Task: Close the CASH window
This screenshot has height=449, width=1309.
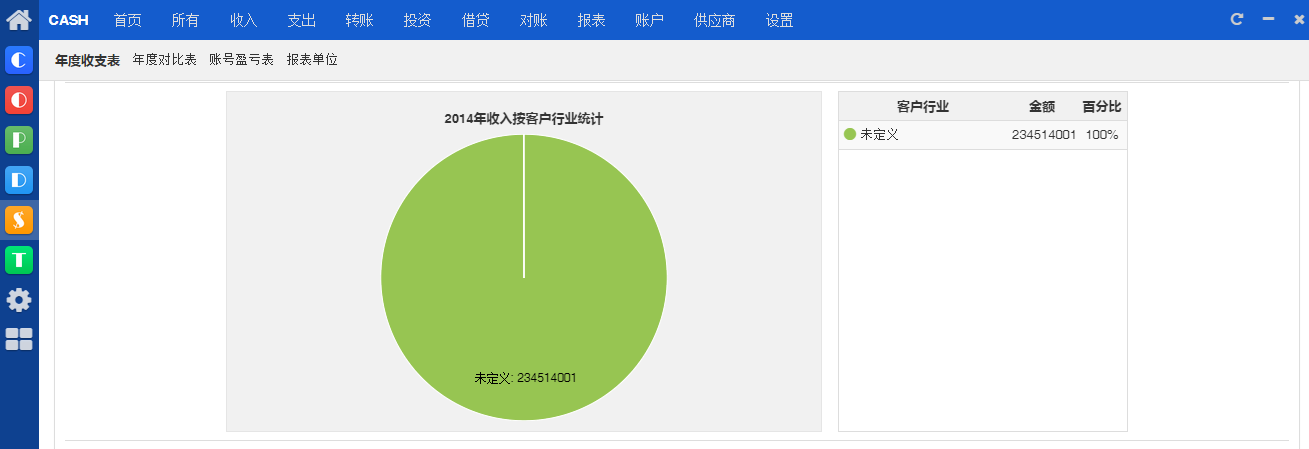Action: (1299, 19)
